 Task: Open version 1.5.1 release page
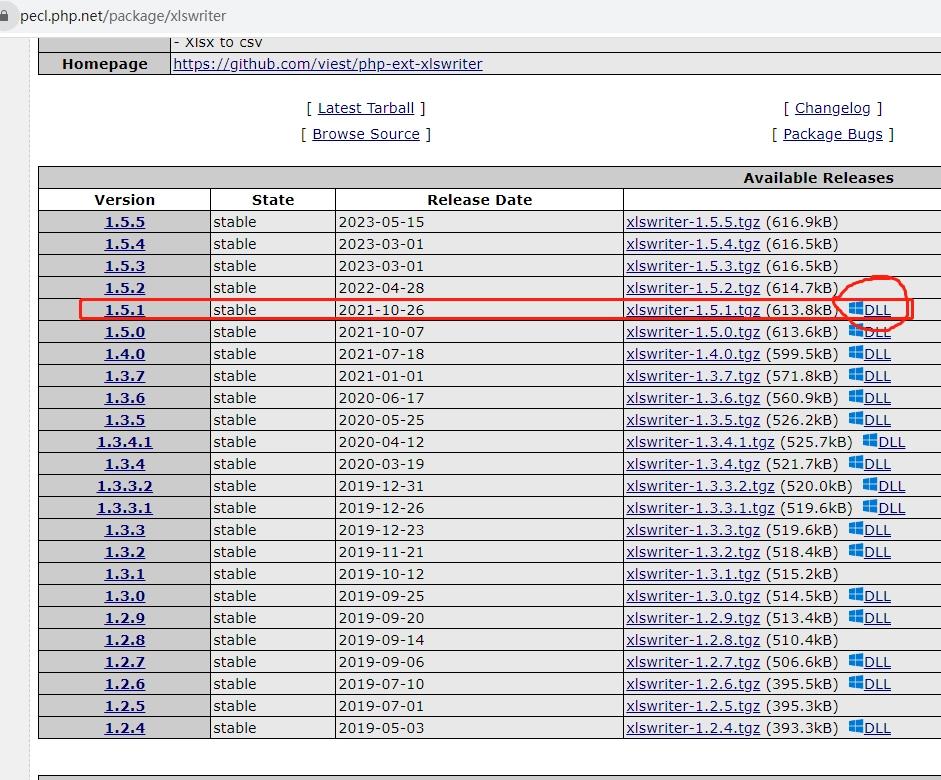click(125, 310)
